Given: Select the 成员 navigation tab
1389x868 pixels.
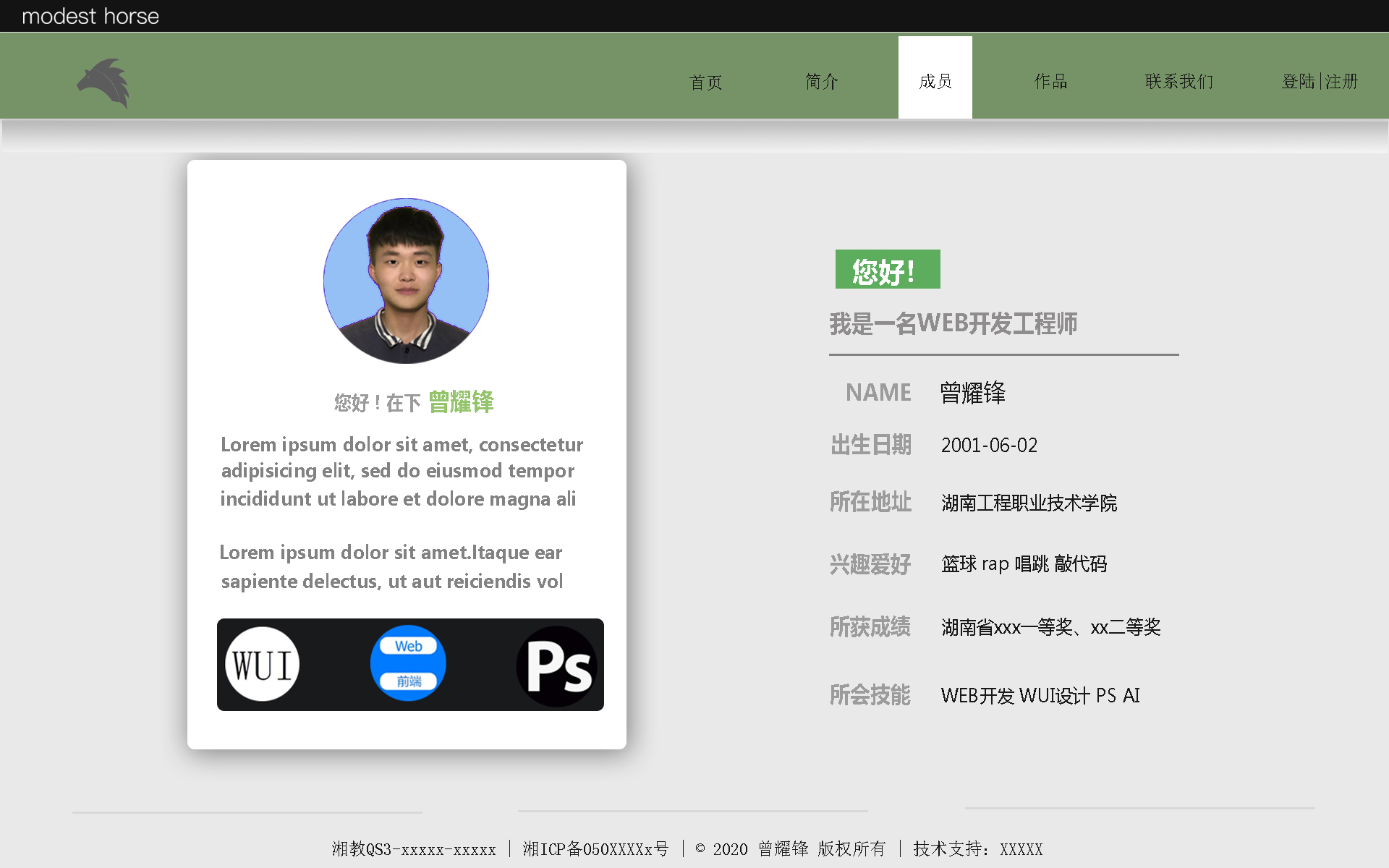Looking at the screenshot, I should (935, 81).
